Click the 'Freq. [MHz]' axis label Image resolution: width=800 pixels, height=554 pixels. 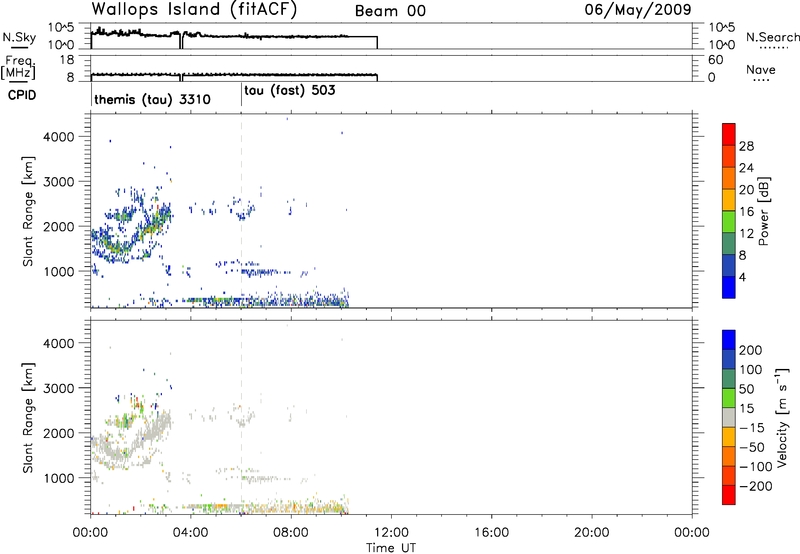point(19,68)
